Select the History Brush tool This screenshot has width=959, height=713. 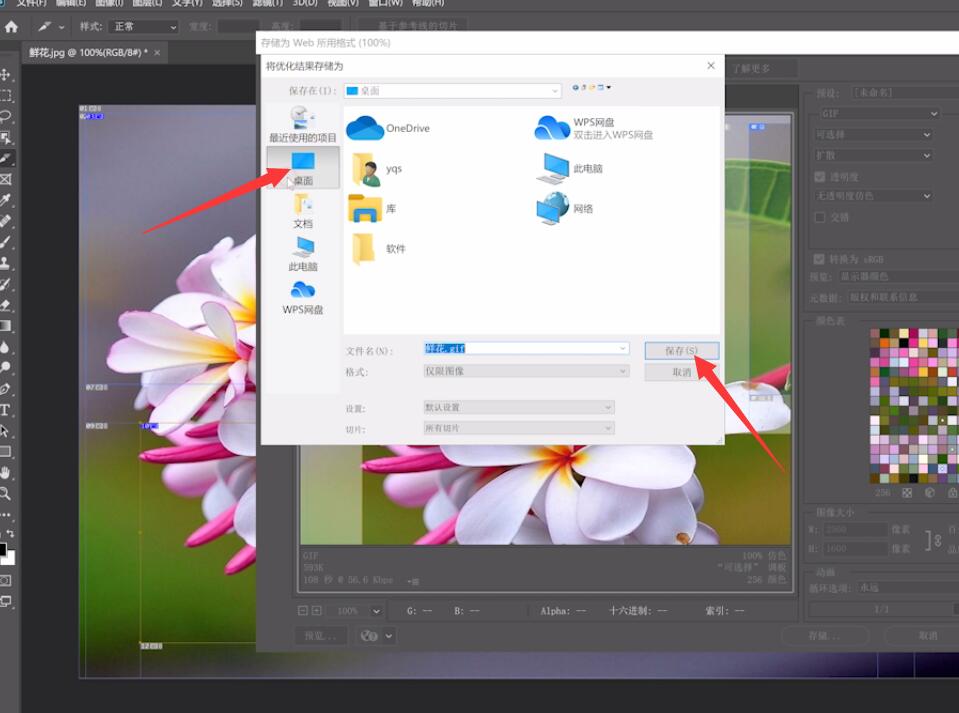[x=6, y=284]
